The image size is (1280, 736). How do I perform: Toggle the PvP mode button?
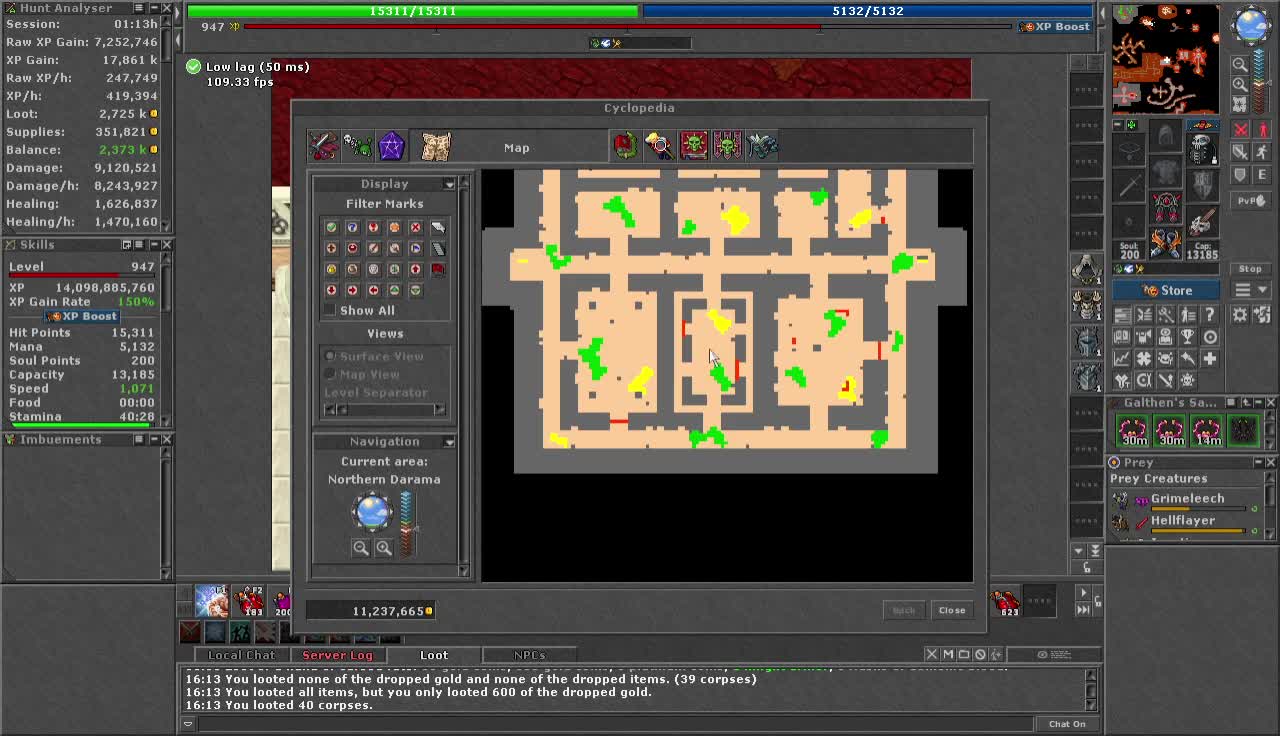pyautogui.click(x=1250, y=201)
